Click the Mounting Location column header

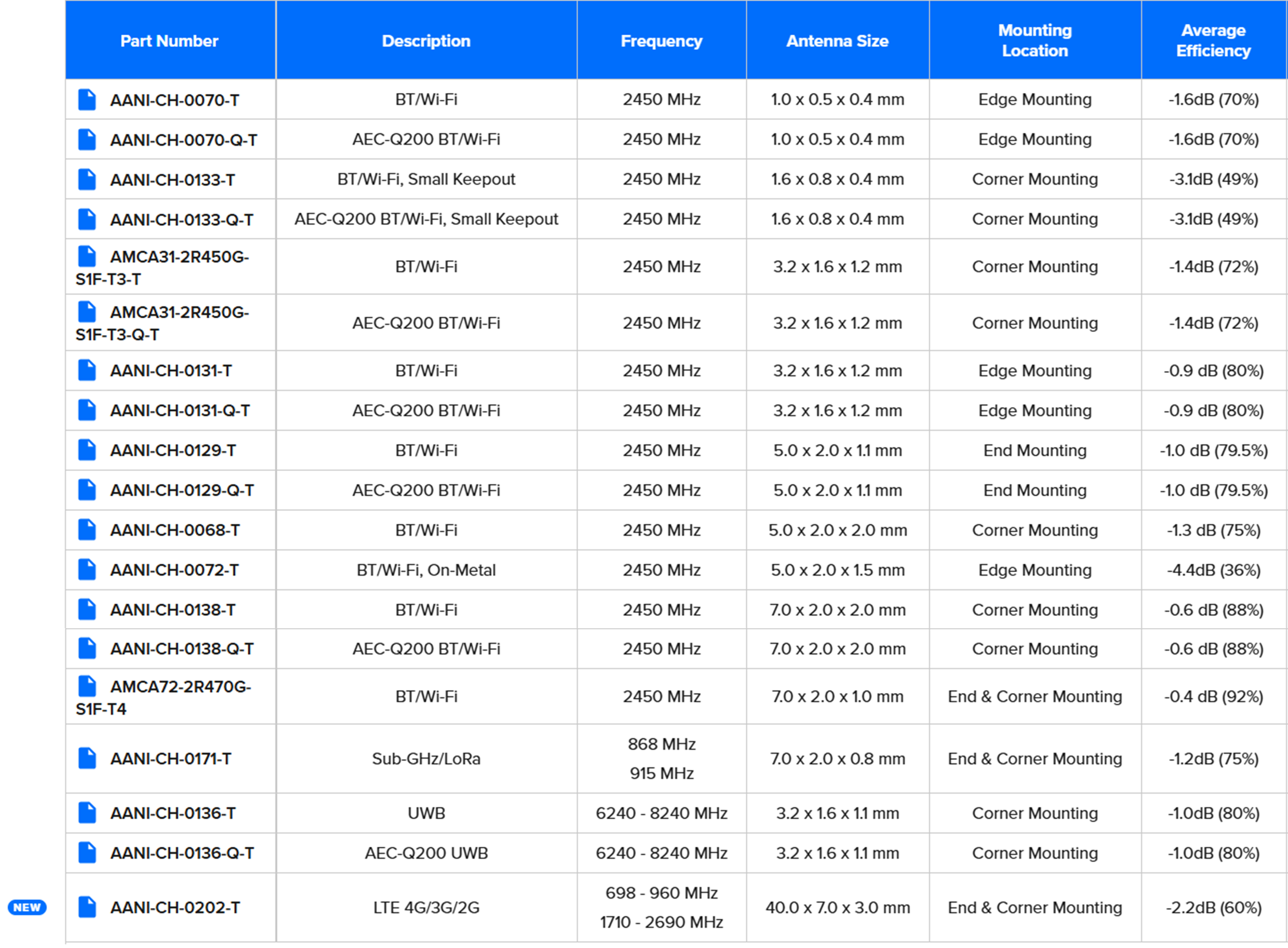click(x=1035, y=40)
